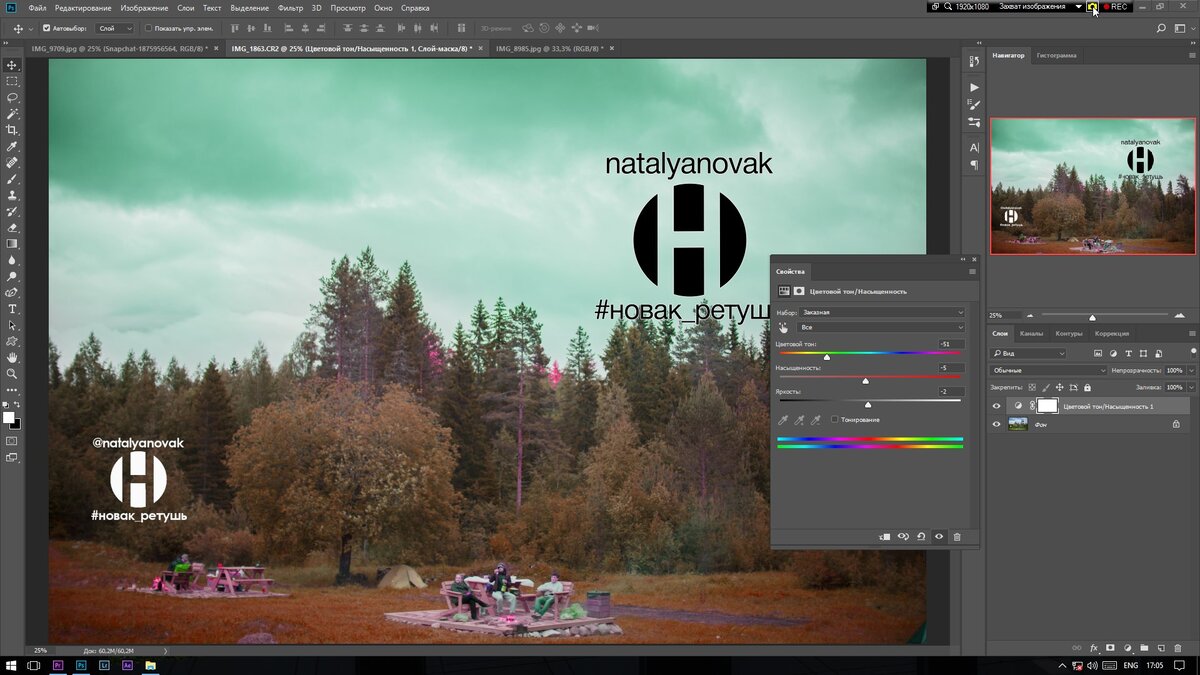
Task: Clip adjustment to layer below in Properties
Action: (x=884, y=537)
